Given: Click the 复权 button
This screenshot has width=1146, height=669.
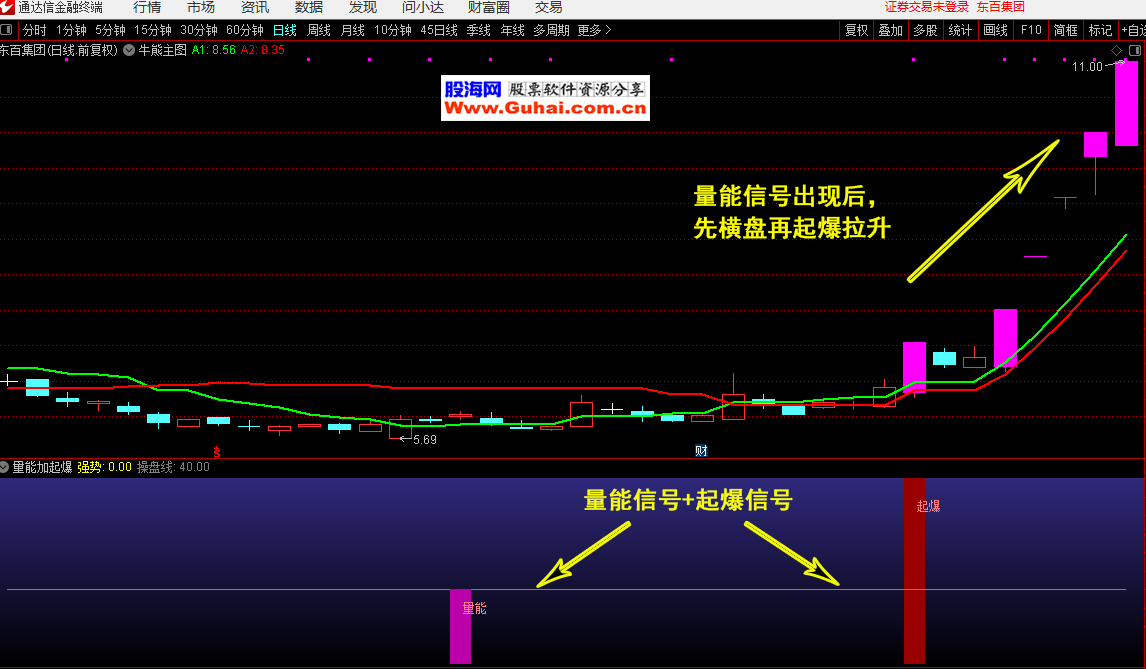Looking at the screenshot, I should point(856,30).
